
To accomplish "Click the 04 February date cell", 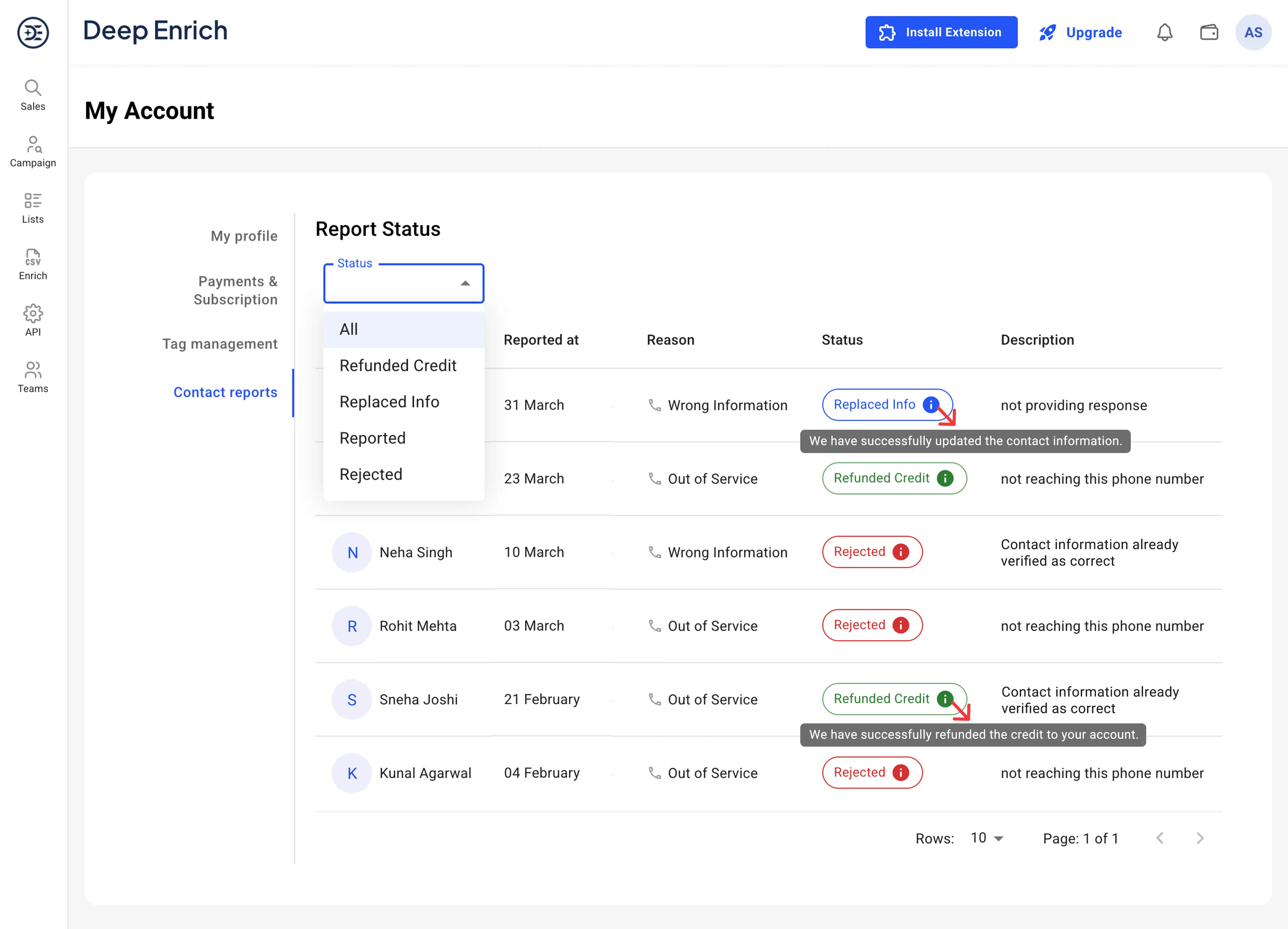I will click(x=542, y=773).
